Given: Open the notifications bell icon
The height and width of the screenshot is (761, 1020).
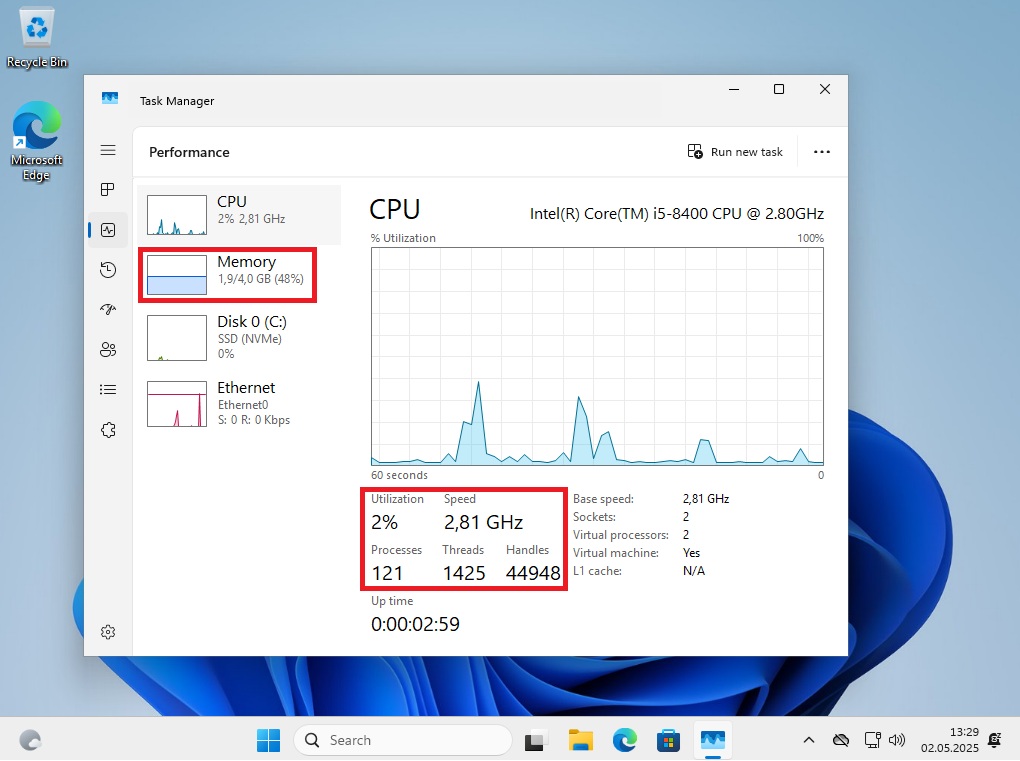Looking at the screenshot, I should [x=995, y=740].
